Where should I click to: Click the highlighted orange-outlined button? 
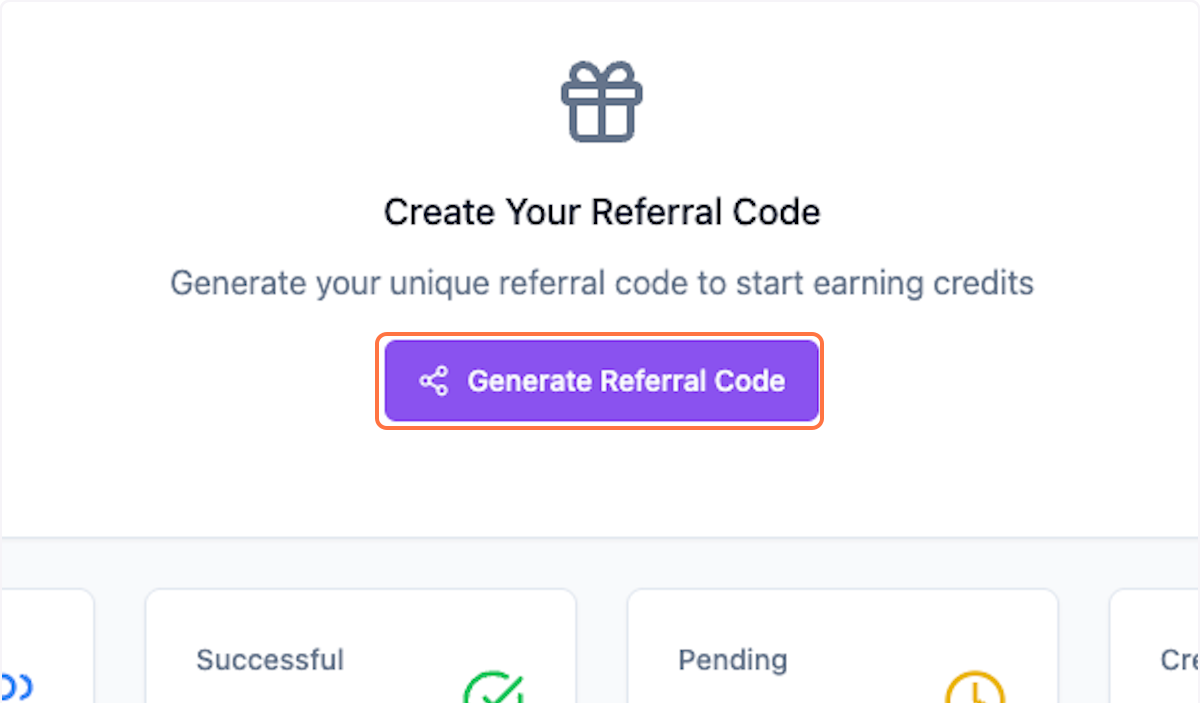[600, 380]
